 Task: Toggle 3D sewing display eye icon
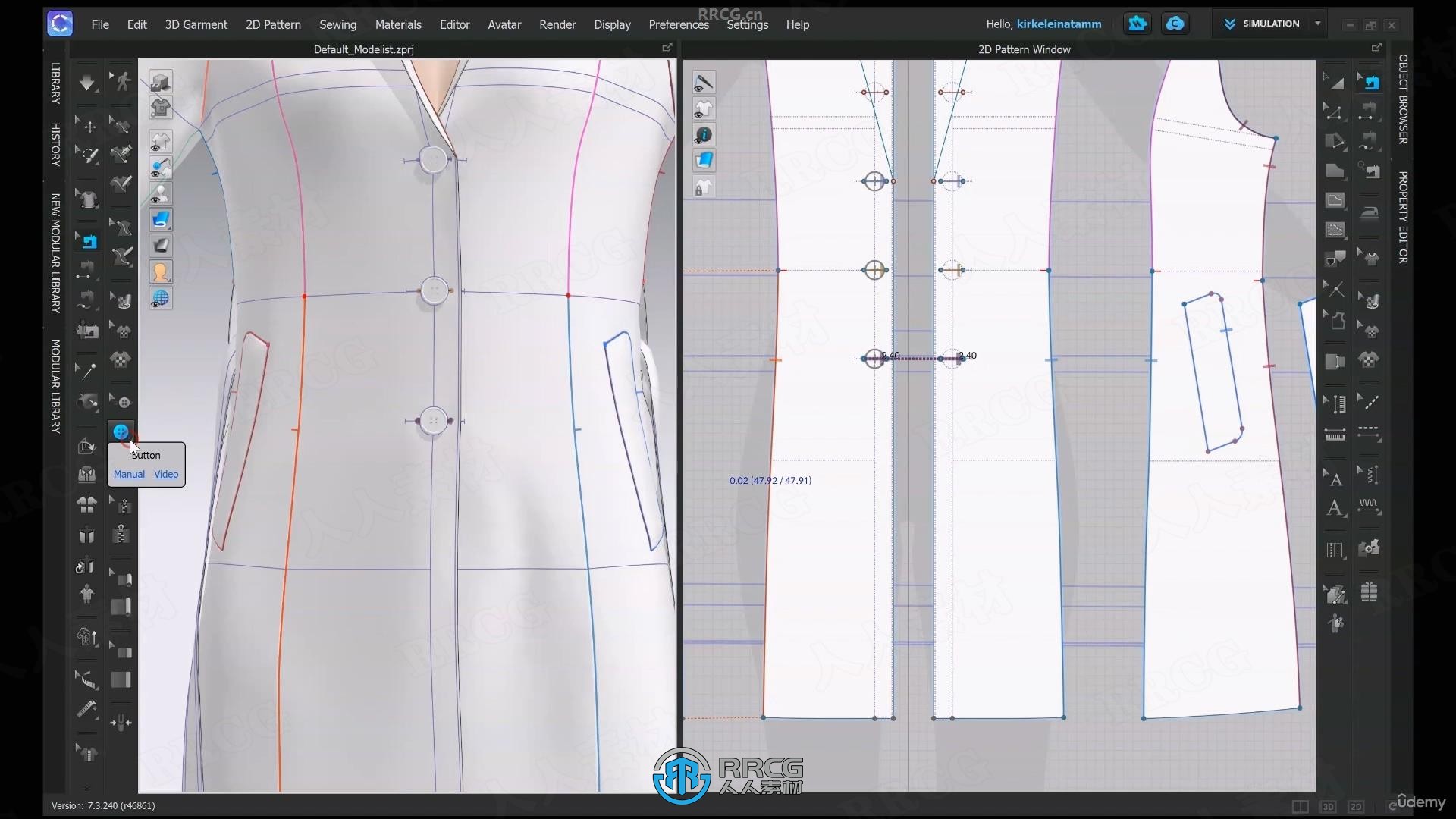pos(160,168)
